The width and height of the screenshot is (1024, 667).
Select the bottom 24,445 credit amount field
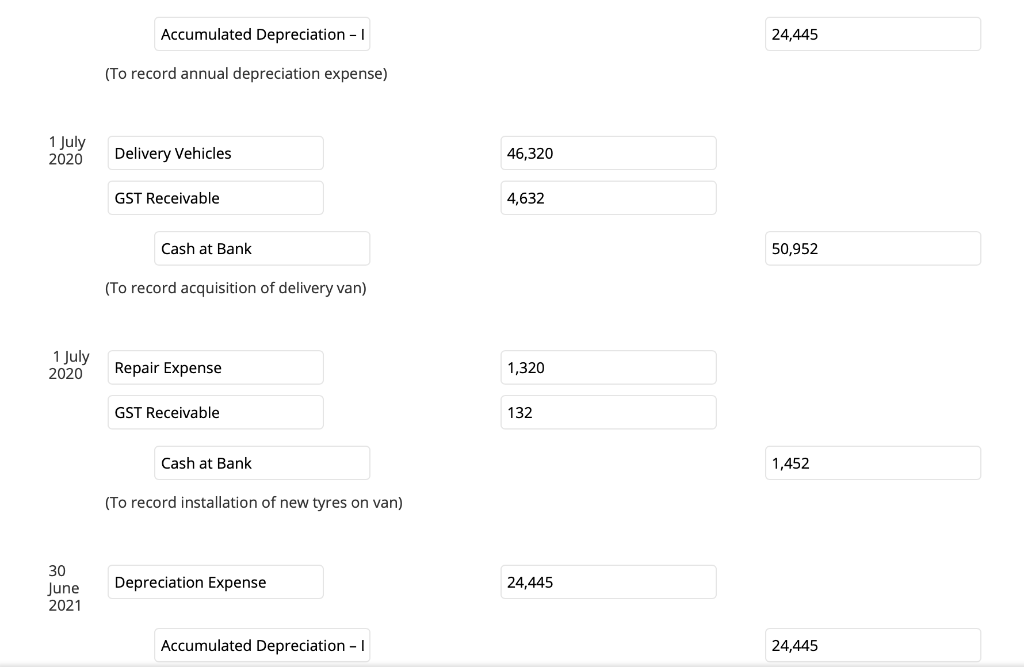872,645
